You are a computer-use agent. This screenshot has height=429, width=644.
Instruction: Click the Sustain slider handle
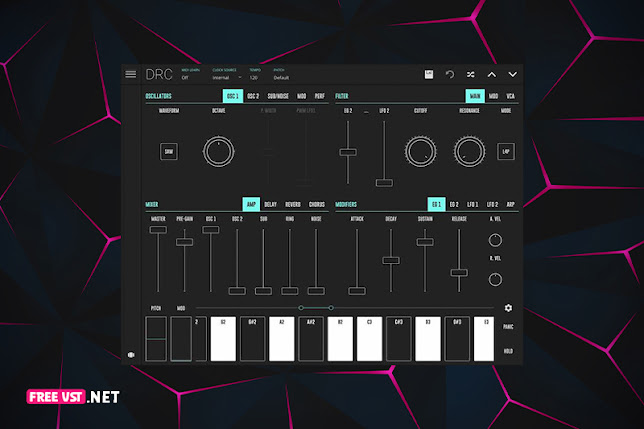(425, 242)
